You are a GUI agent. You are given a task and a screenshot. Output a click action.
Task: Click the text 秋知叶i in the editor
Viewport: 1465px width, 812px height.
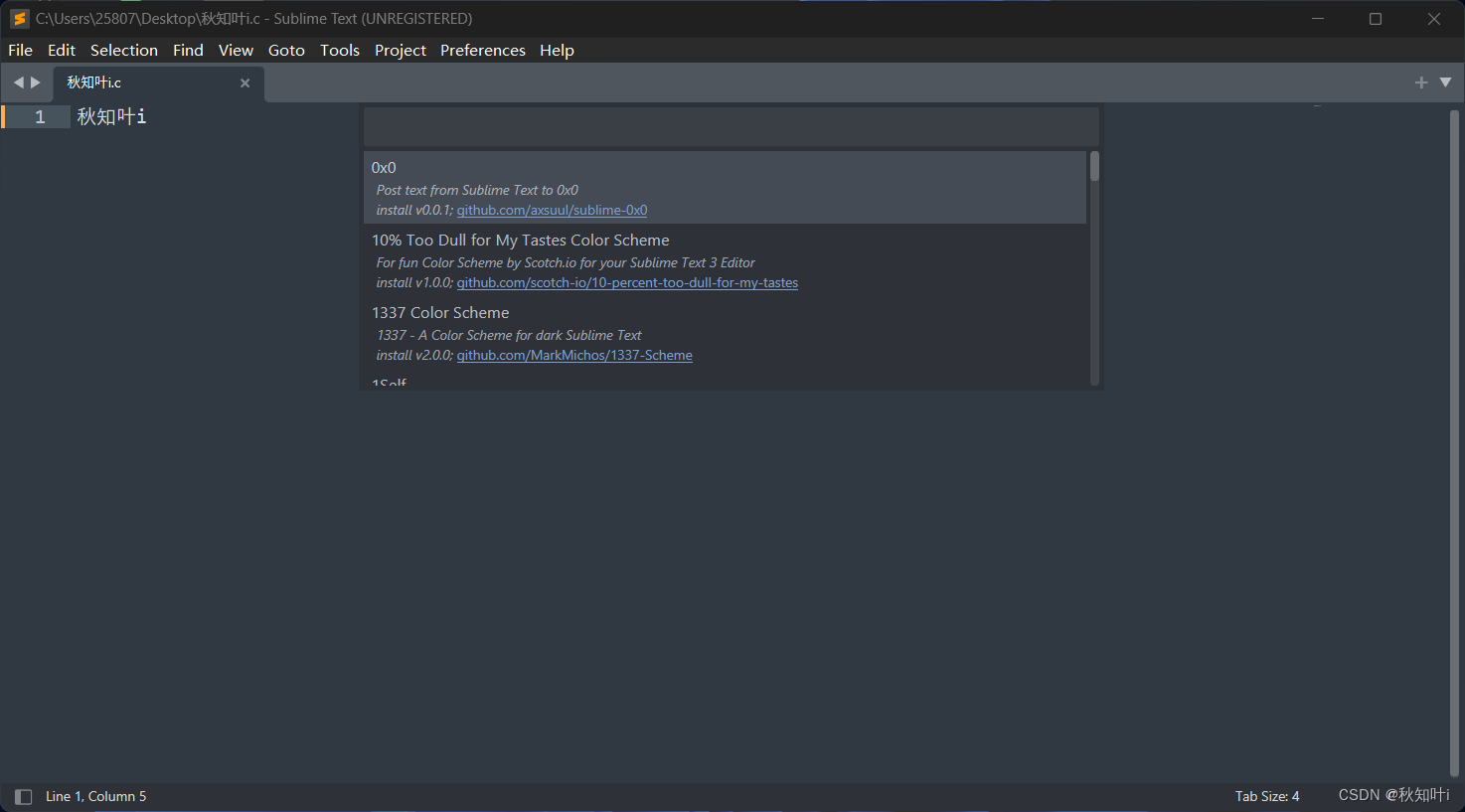coord(111,117)
